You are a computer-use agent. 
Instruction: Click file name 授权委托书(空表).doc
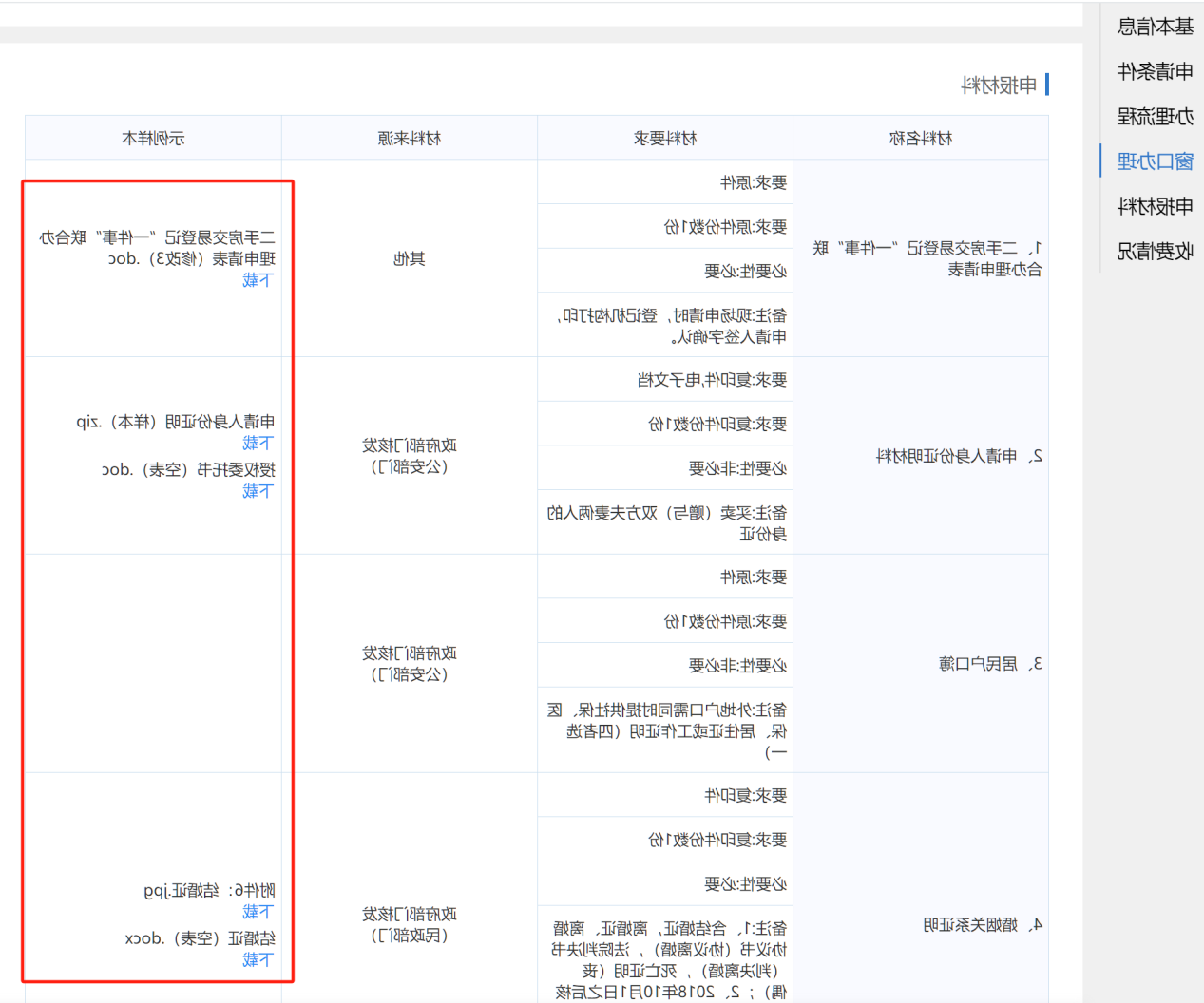click(x=189, y=469)
